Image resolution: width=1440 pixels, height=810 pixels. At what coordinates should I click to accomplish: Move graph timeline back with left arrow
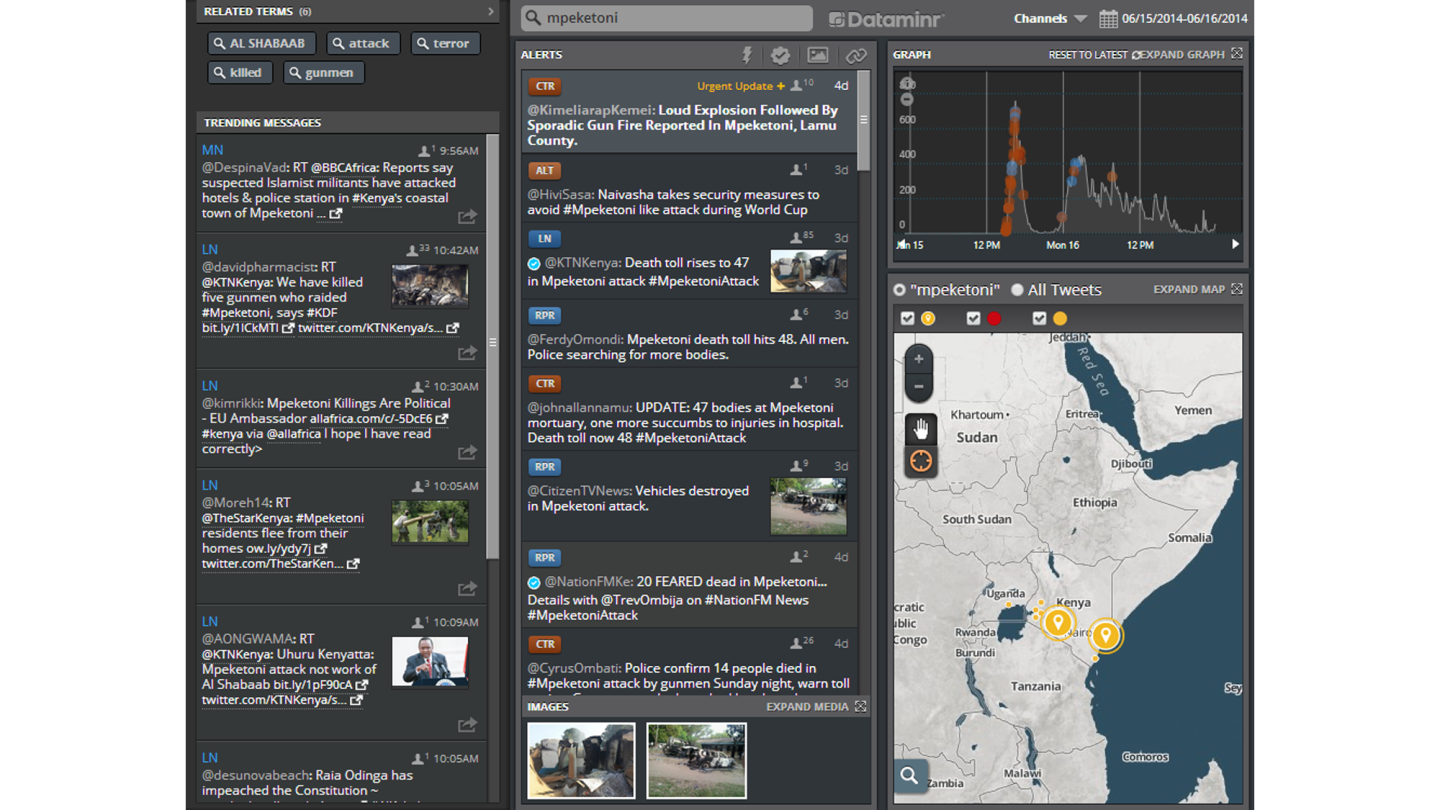(x=901, y=244)
